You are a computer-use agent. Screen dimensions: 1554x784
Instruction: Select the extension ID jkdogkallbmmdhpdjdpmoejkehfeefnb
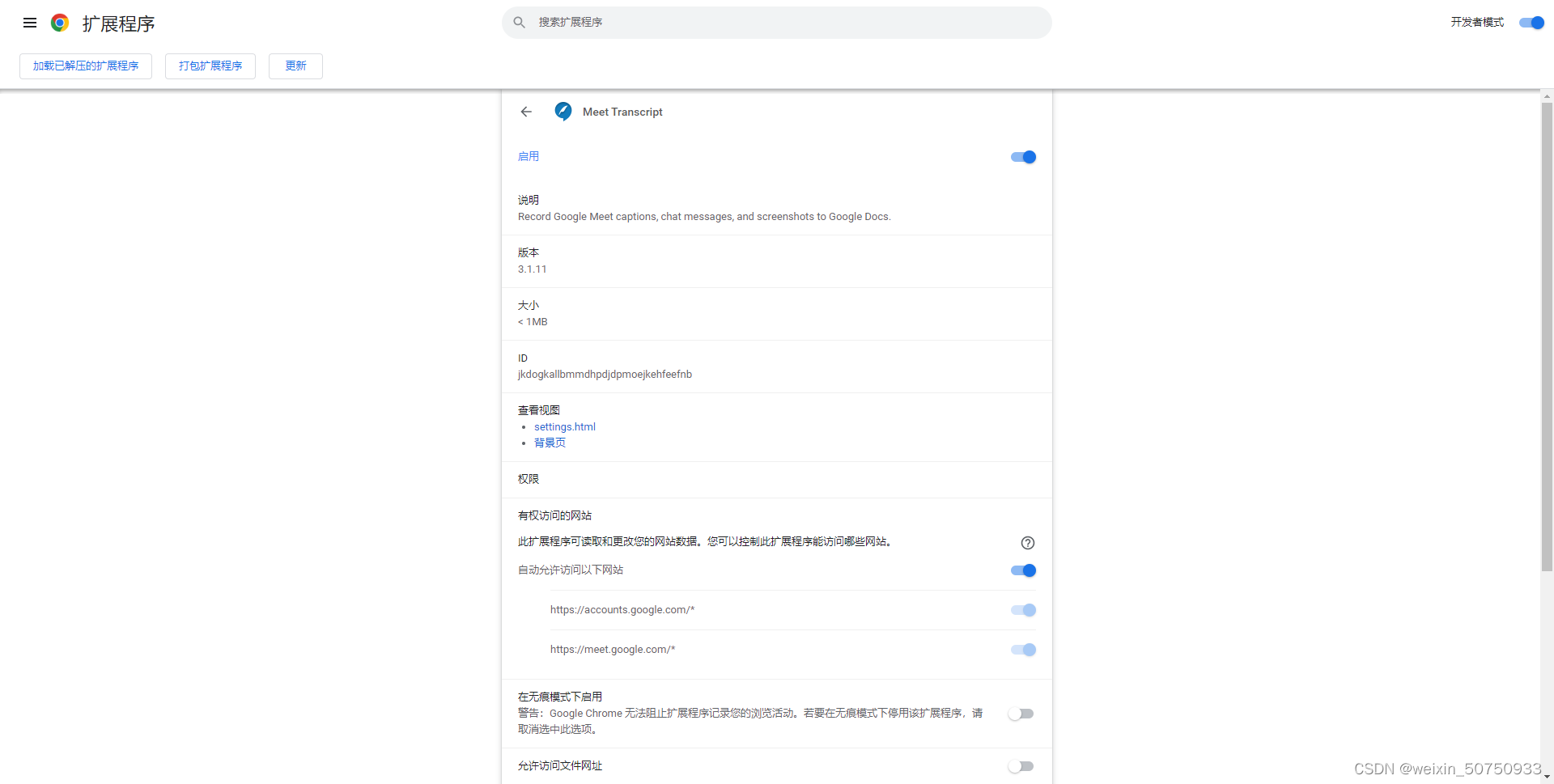[x=605, y=375]
